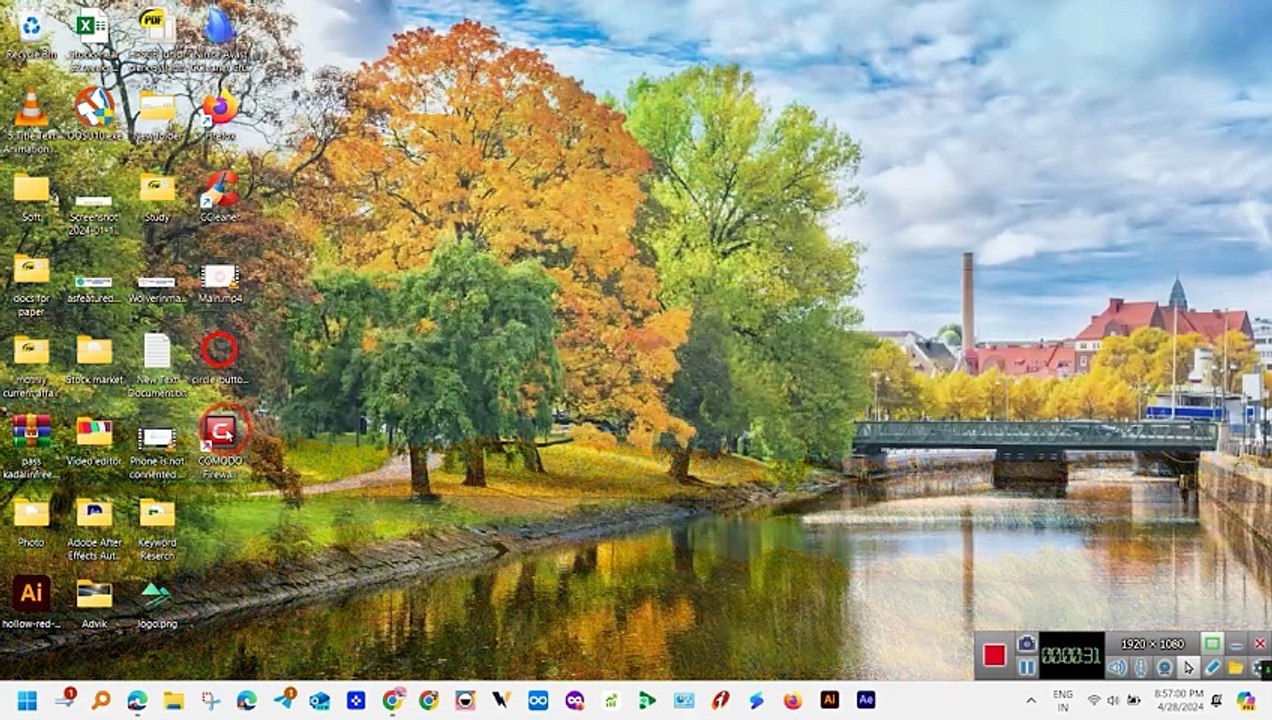Select the OOSU10.exe desktop icon

94,114
